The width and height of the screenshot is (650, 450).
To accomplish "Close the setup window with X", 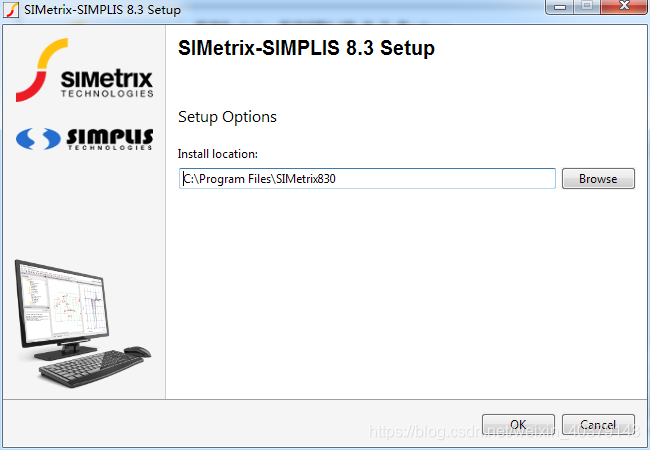I will (x=624, y=7).
